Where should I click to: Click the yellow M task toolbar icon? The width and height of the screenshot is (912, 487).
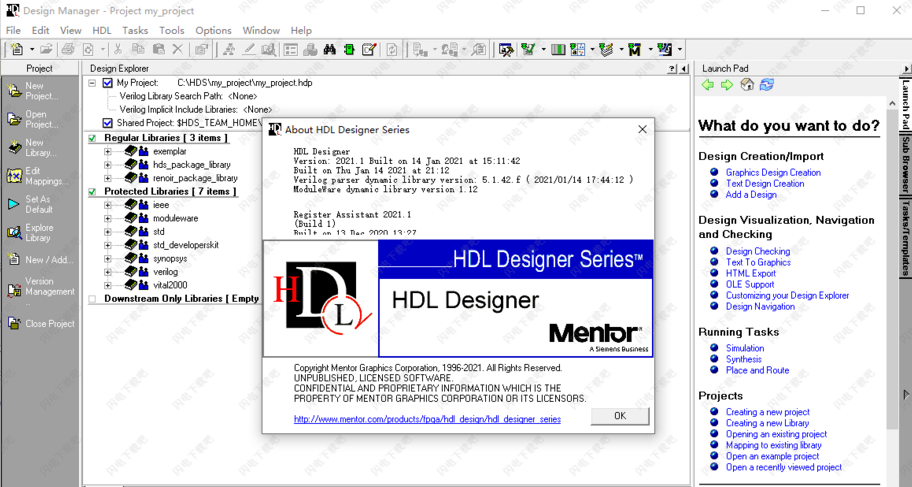(x=635, y=49)
